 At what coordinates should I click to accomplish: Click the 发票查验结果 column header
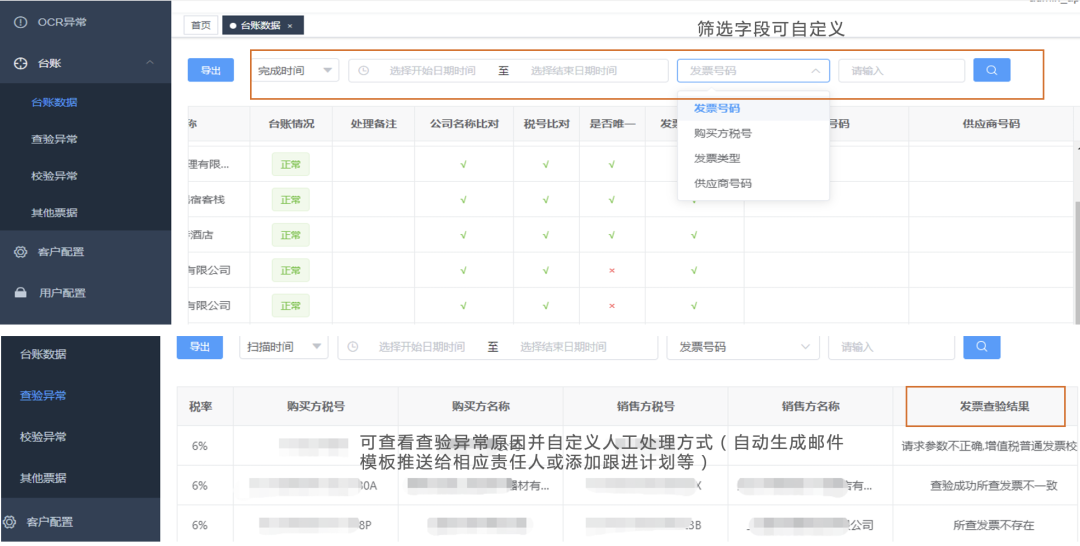pyautogui.click(x=985, y=407)
